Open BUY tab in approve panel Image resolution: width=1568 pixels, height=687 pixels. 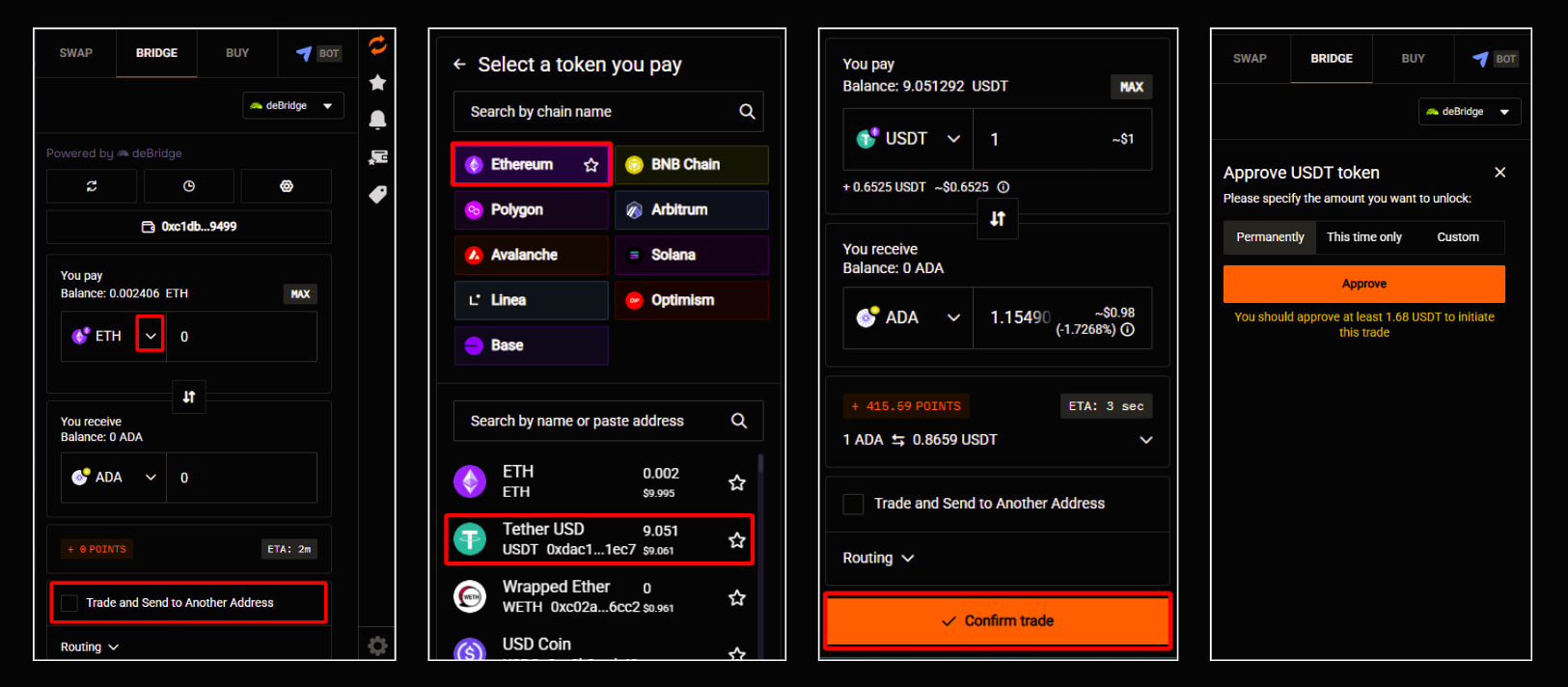point(1414,59)
